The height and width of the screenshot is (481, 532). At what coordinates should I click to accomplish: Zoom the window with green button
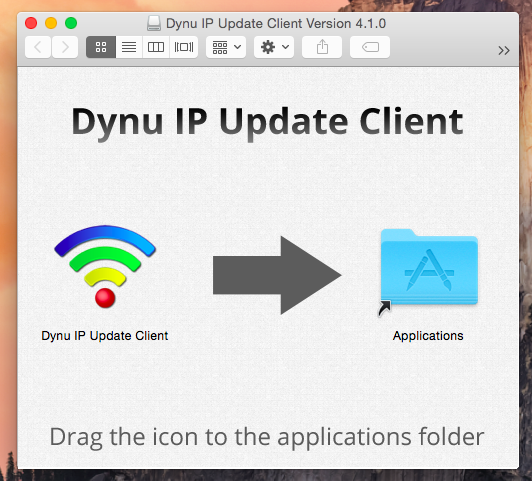[x=71, y=23]
